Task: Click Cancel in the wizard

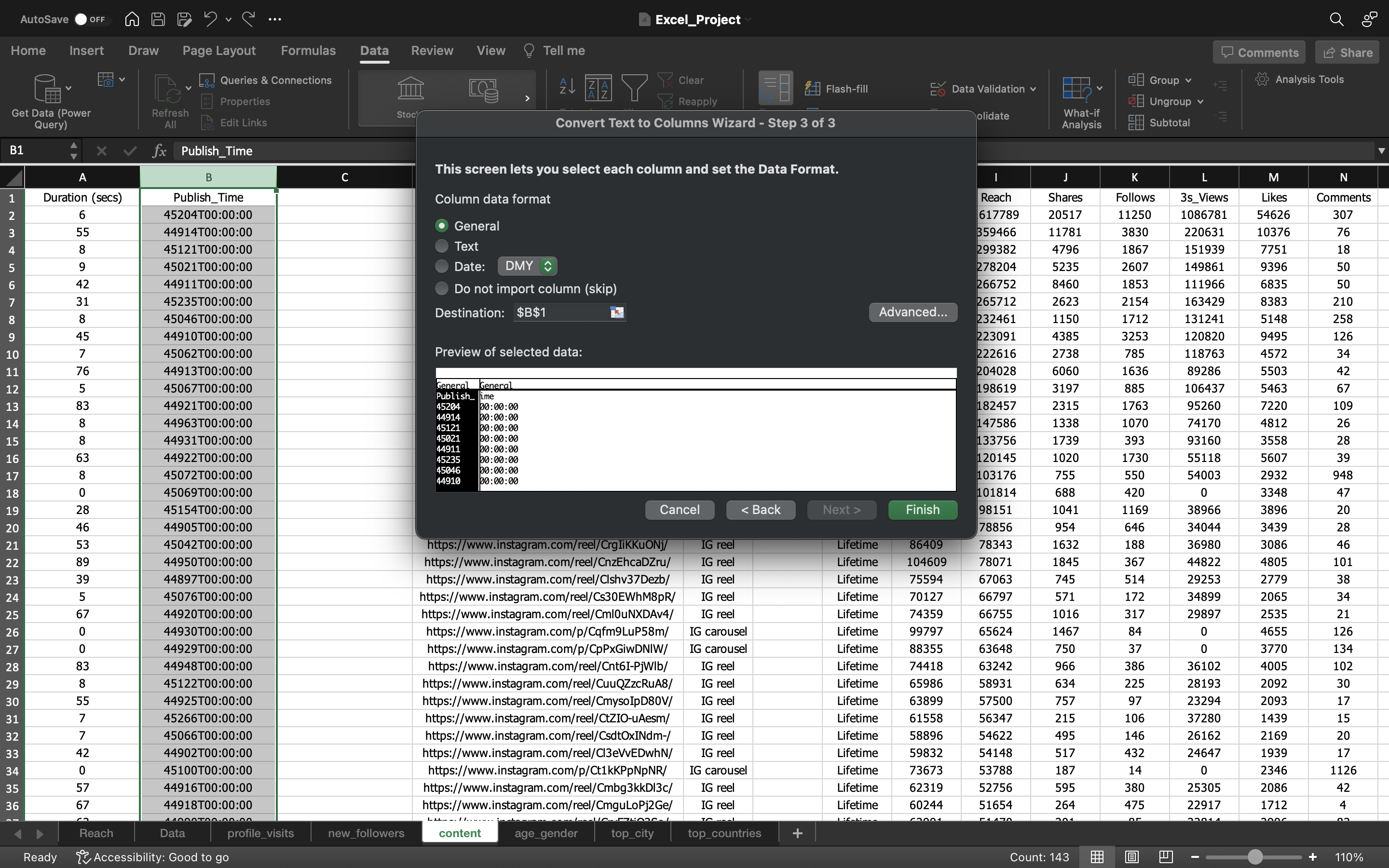Action: [680, 510]
